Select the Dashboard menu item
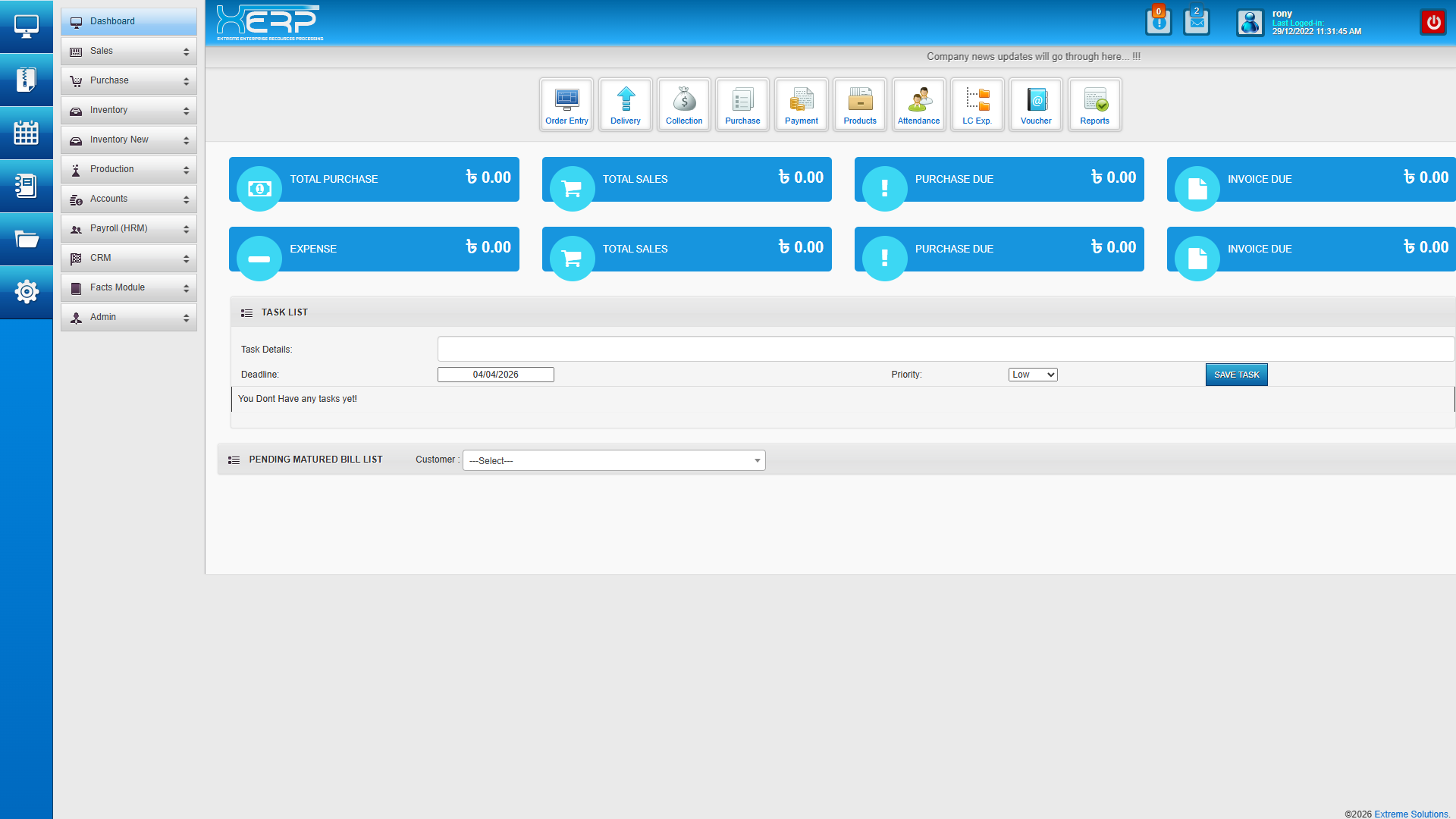Image resolution: width=1456 pixels, height=819 pixels. tap(129, 21)
